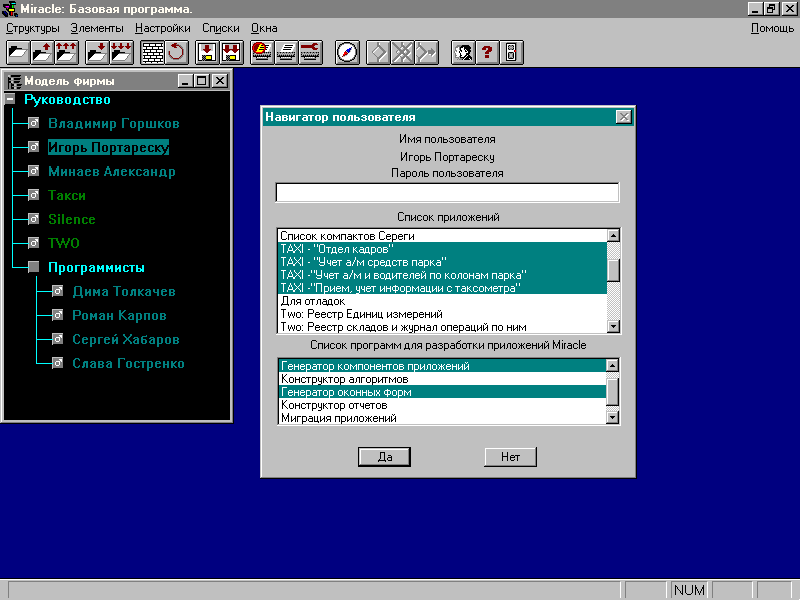The width and height of the screenshot is (800, 600).
Task: Click the red wrench toolbar icon
Action: point(310,53)
